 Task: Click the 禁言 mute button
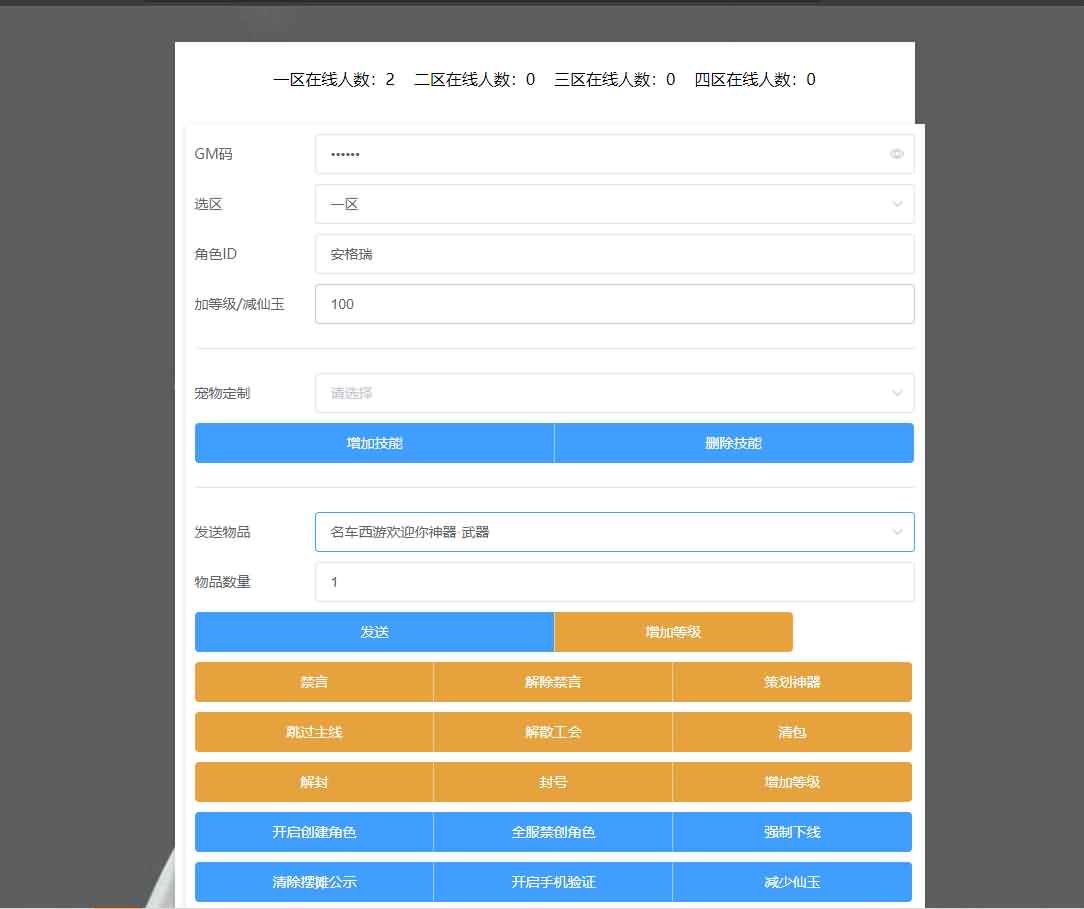314,682
